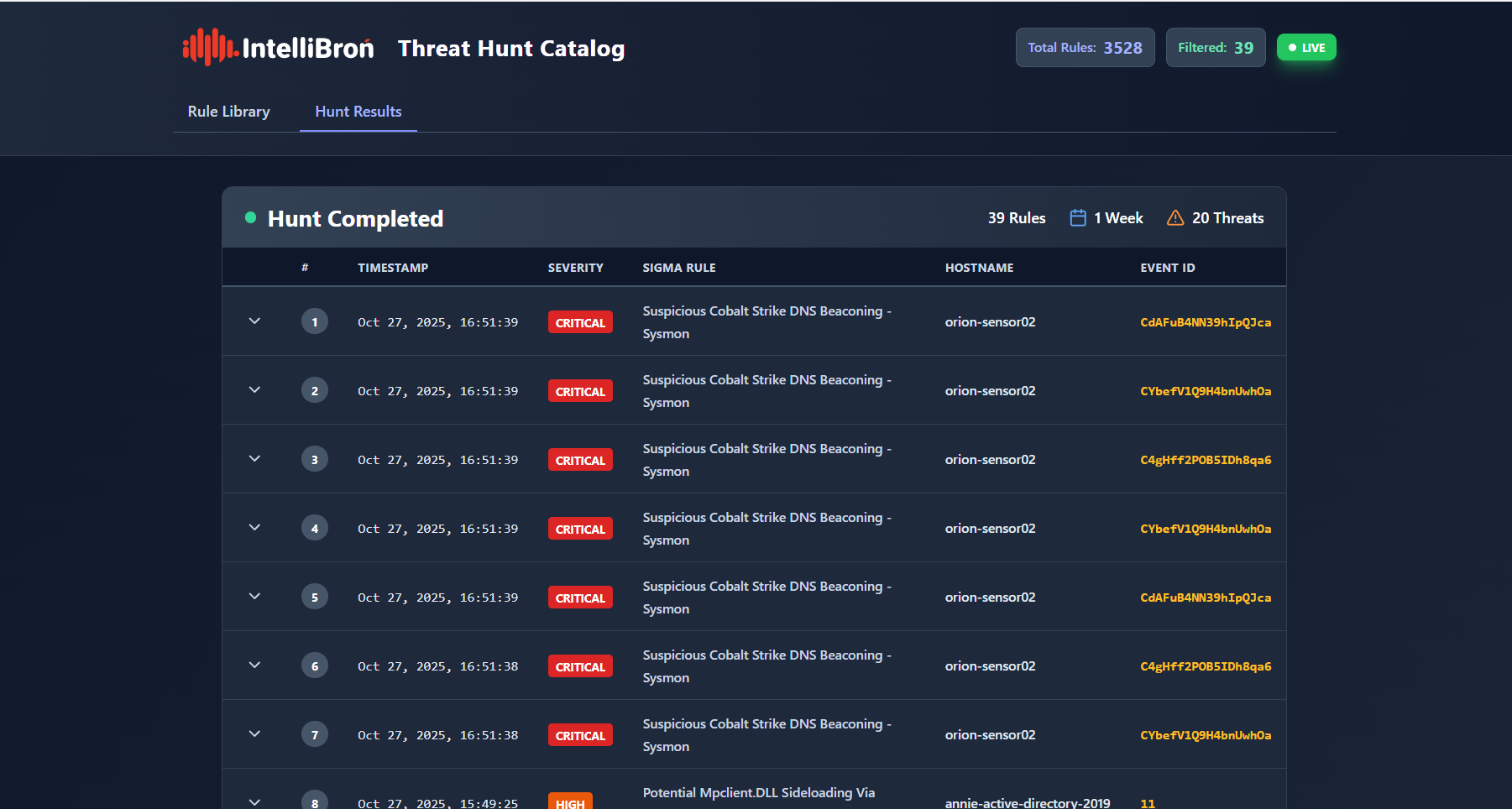
Task: Click the calendar icon beside 1 Week
Action: coord(1078,218)
